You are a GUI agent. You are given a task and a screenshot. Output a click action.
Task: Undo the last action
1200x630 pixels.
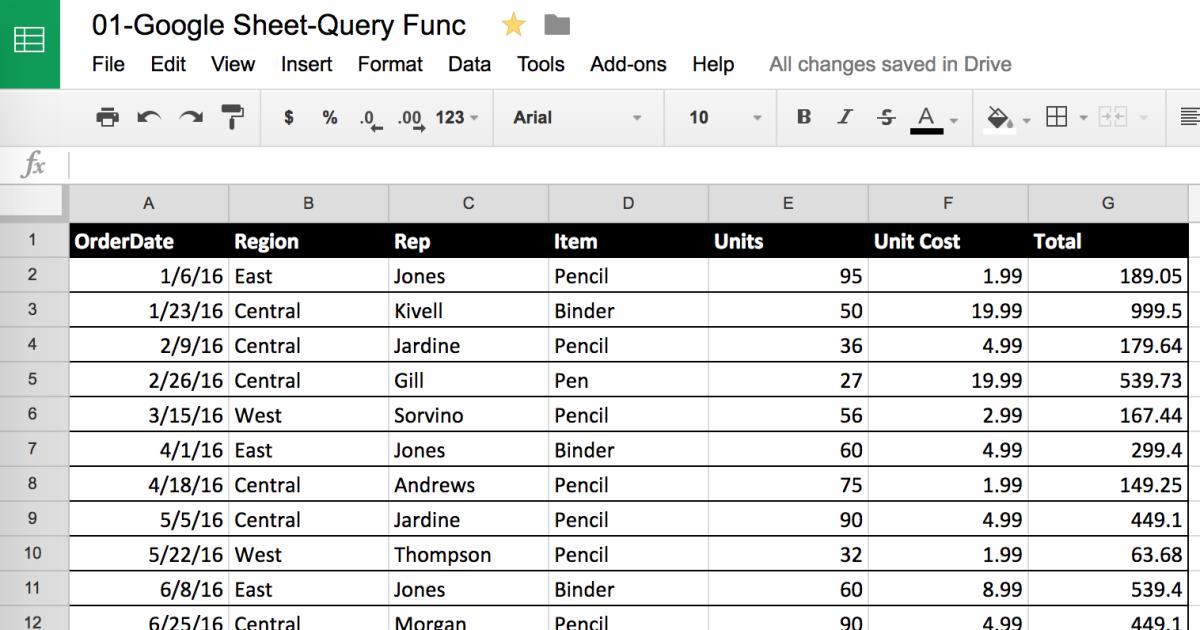coord(149,118)
